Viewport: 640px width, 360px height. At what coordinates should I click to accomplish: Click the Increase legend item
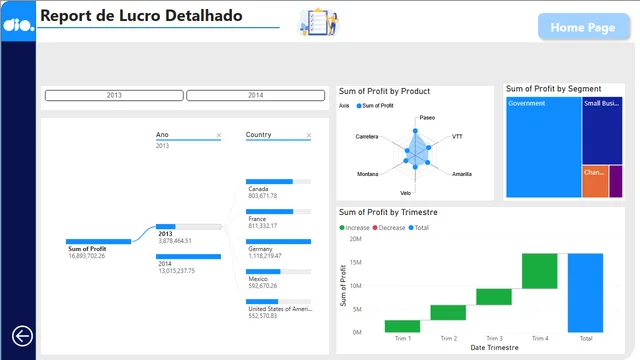354,228
